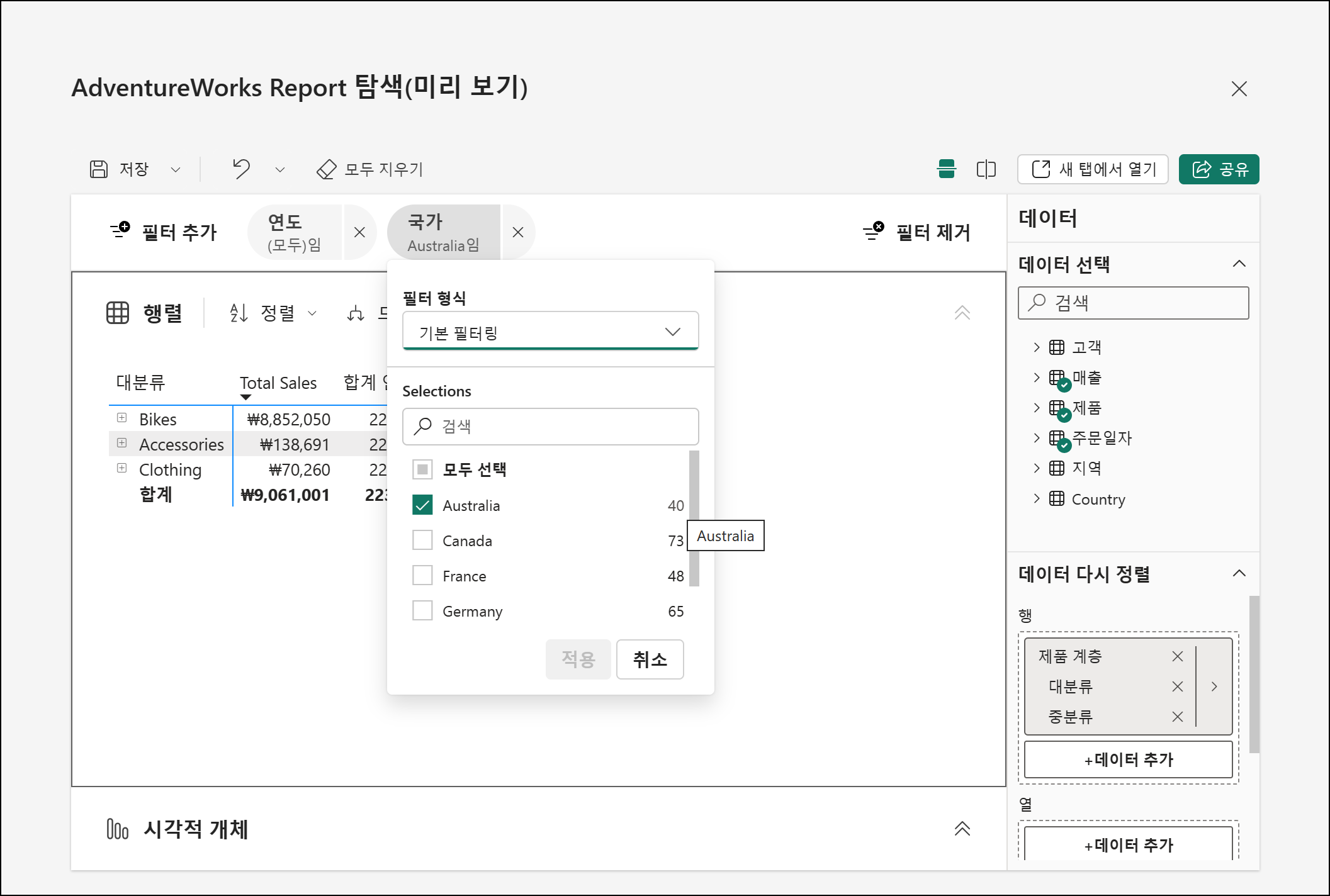
Task: Click the 취소 cancel button
Action: pyautogui.click(x=650, y=659)
